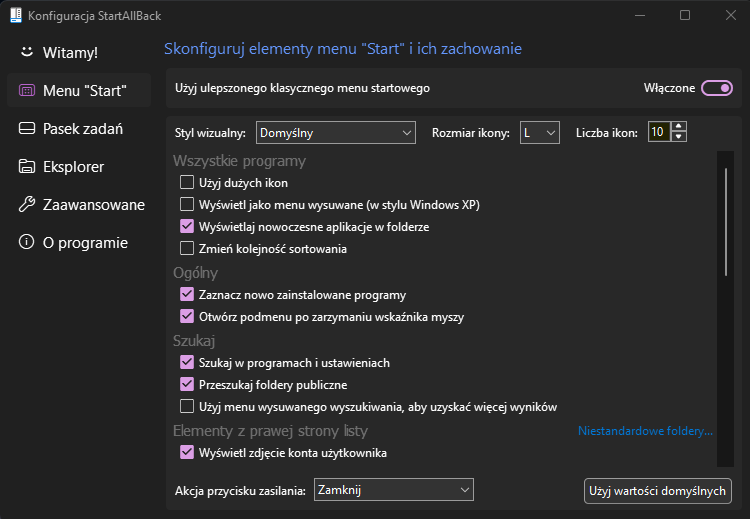Click the settings list vertical scrollbar thumb
The width and height of the screenshot is (750, 519).
click(x=726, y=222)
